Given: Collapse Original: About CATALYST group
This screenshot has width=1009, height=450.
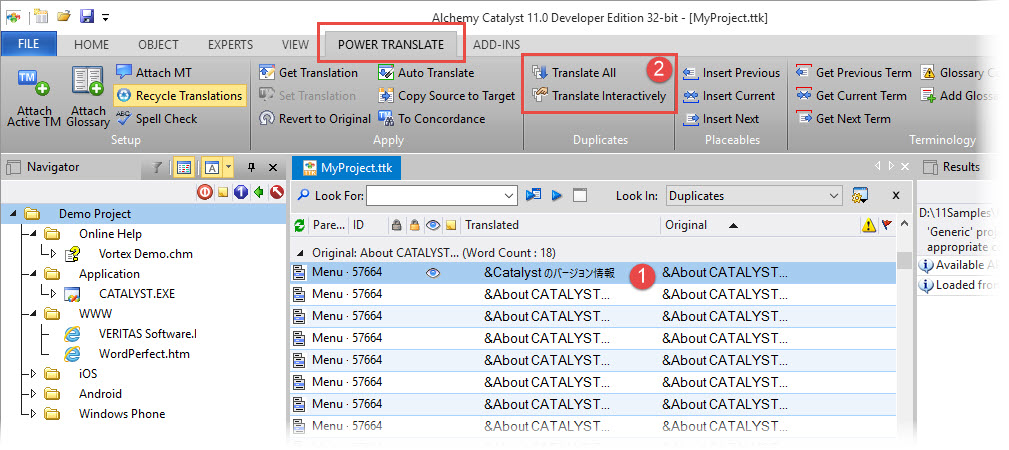Looking at the screenshot, I should point(299,253).
